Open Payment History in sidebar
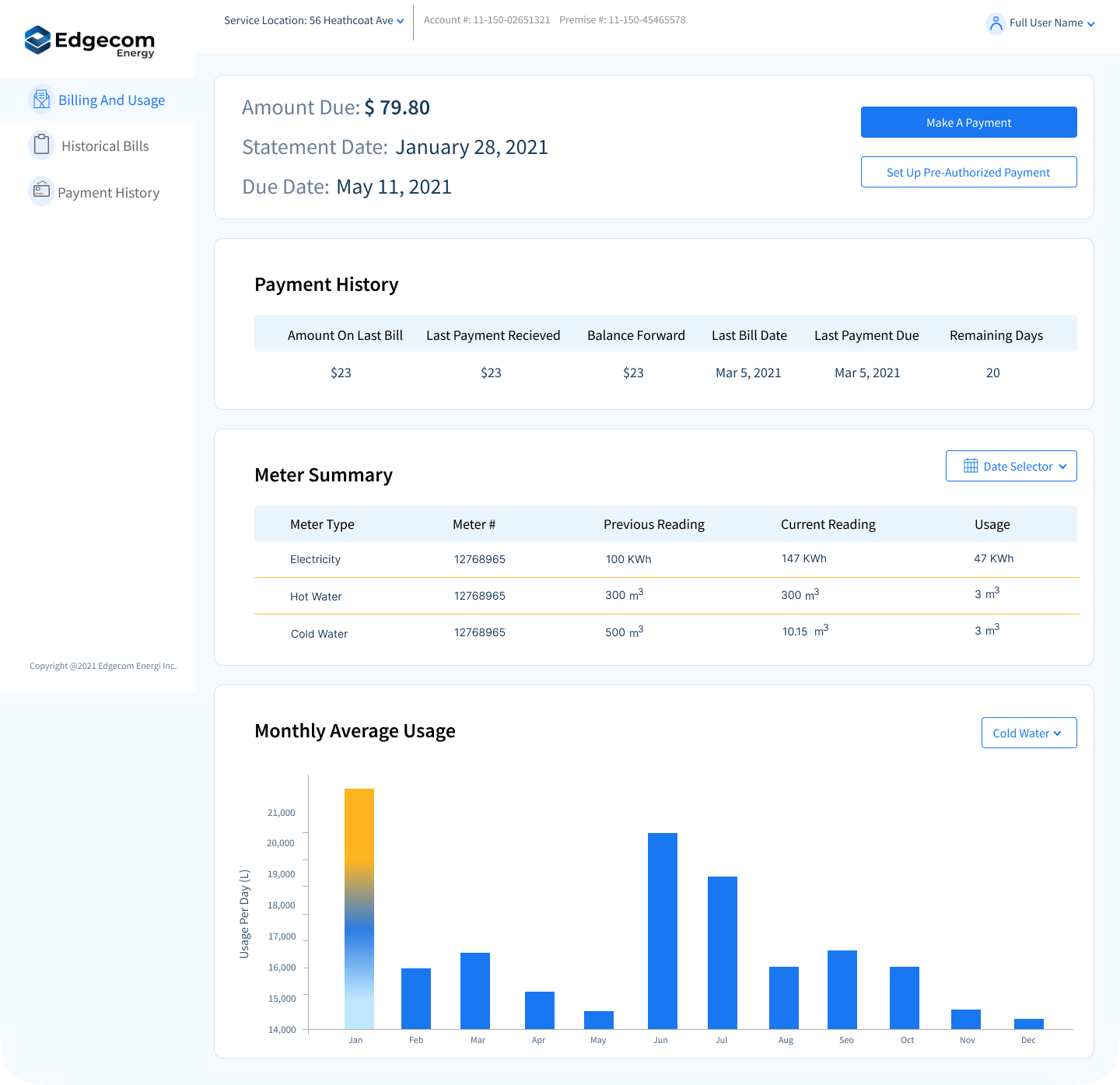 [x=108, y=193]
